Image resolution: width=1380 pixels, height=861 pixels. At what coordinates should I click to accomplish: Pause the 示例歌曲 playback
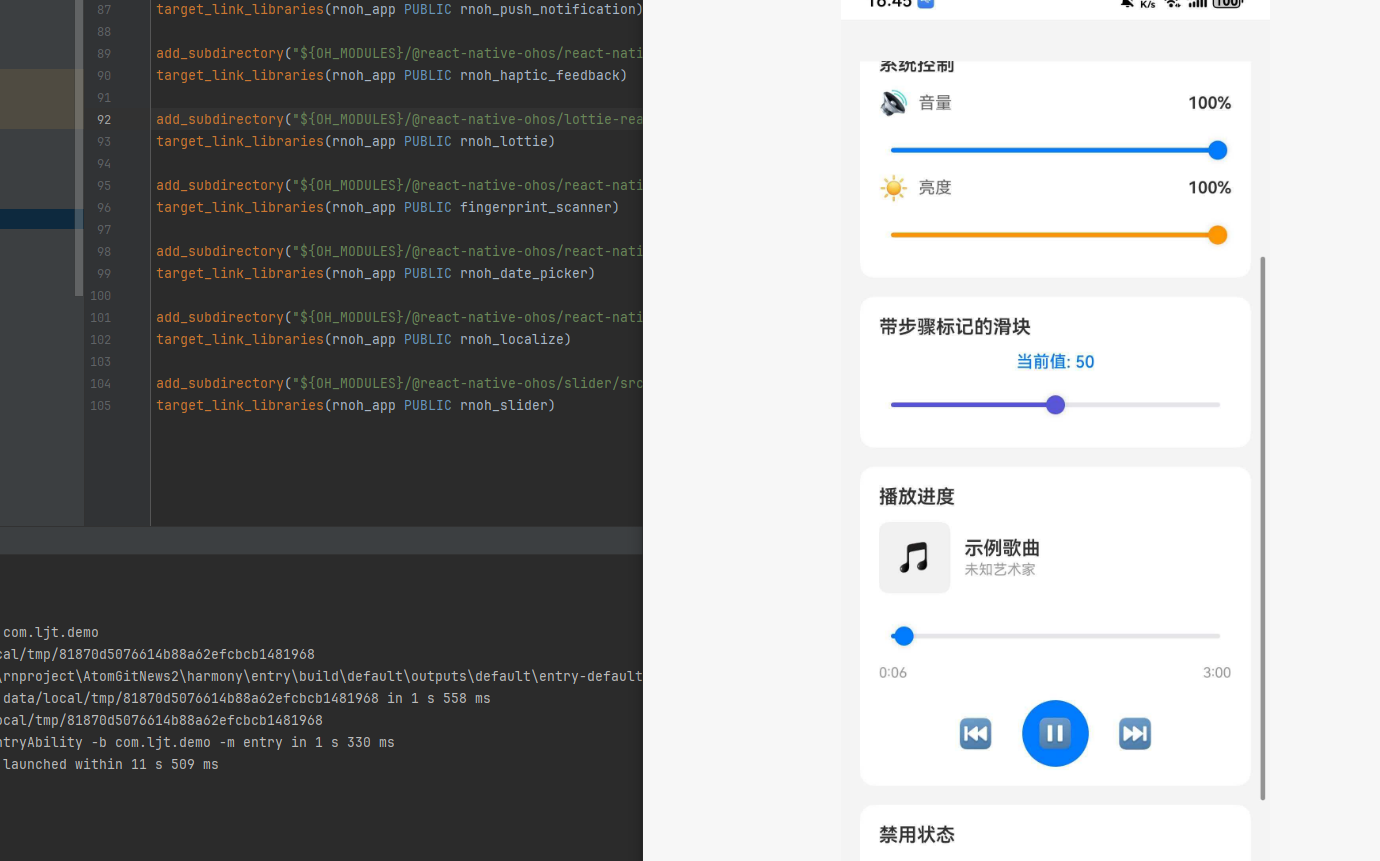click(x=1055, y=733)
